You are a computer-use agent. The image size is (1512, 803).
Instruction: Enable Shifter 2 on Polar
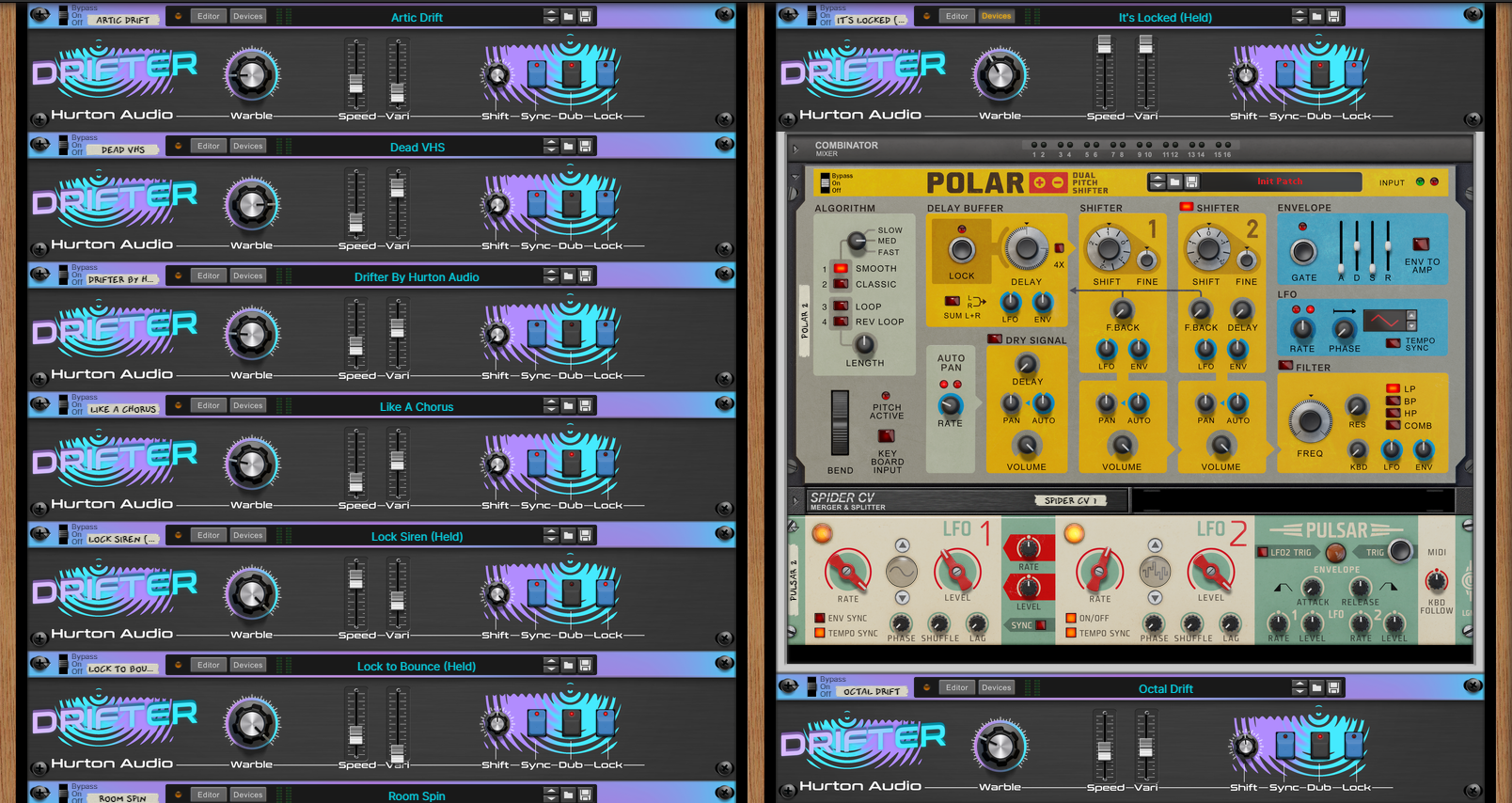(x=1187, y=207)
